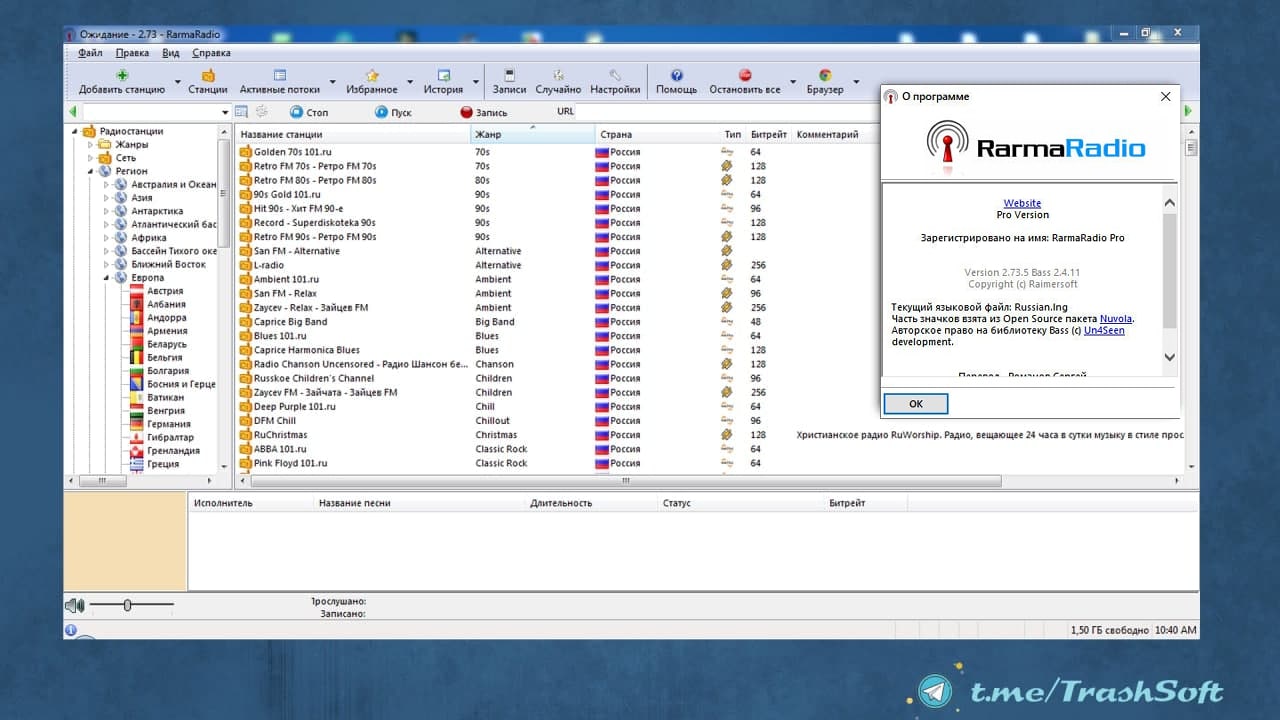Open the Станции toolbar icon
Screen dimensions: 1280x720
[208, 76]
